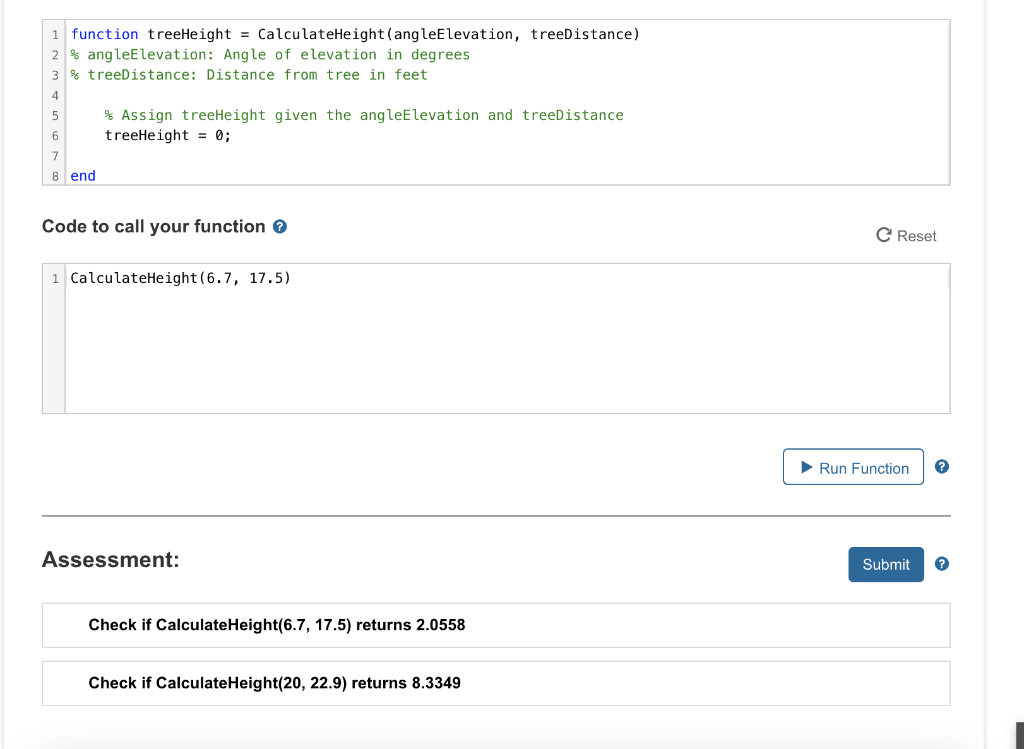This screenshot has height=749, width=1024.
Task: Click line number 5 in the editor
Action: 54,115
